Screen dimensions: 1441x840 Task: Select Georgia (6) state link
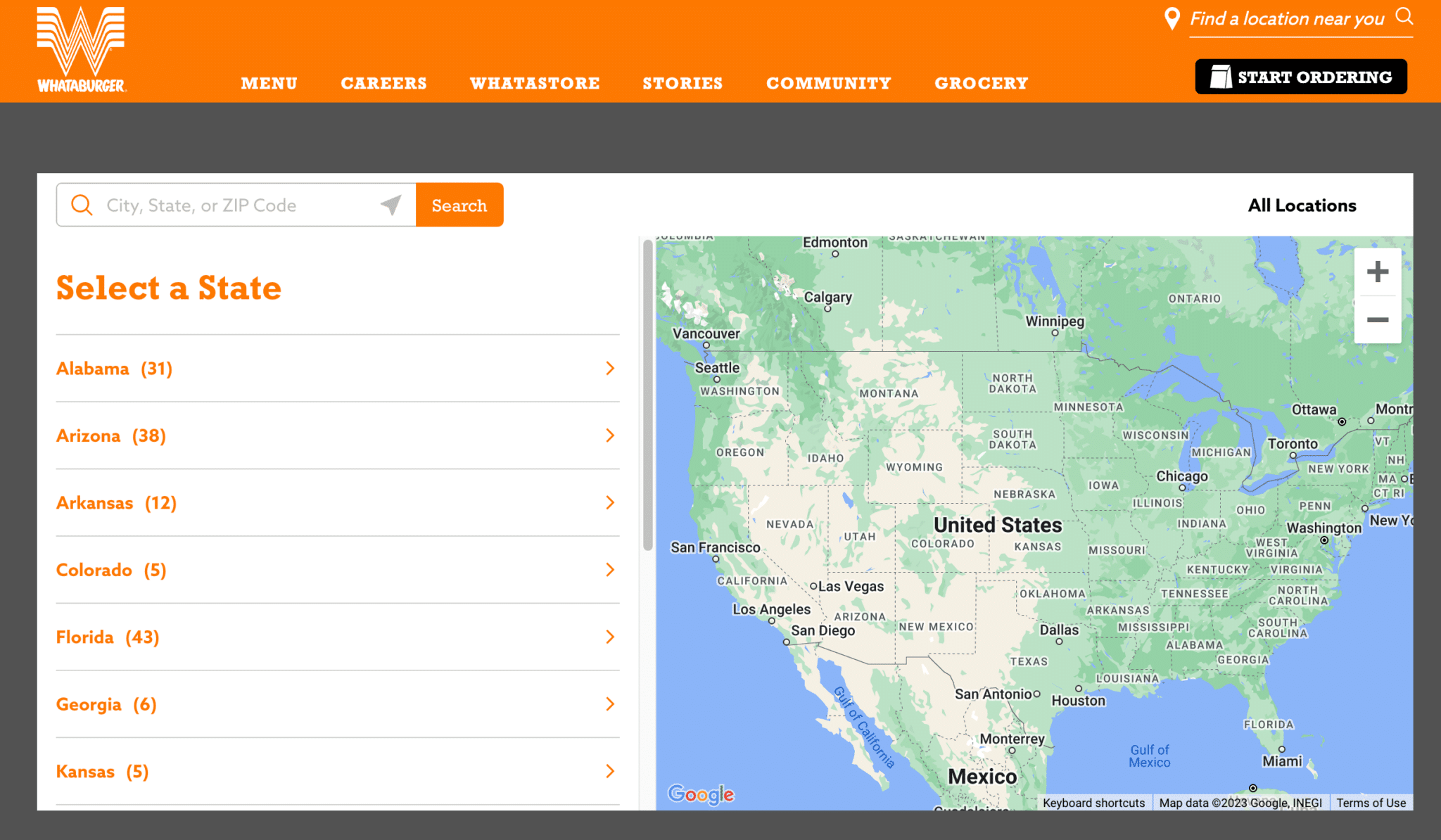pos(106,704)
